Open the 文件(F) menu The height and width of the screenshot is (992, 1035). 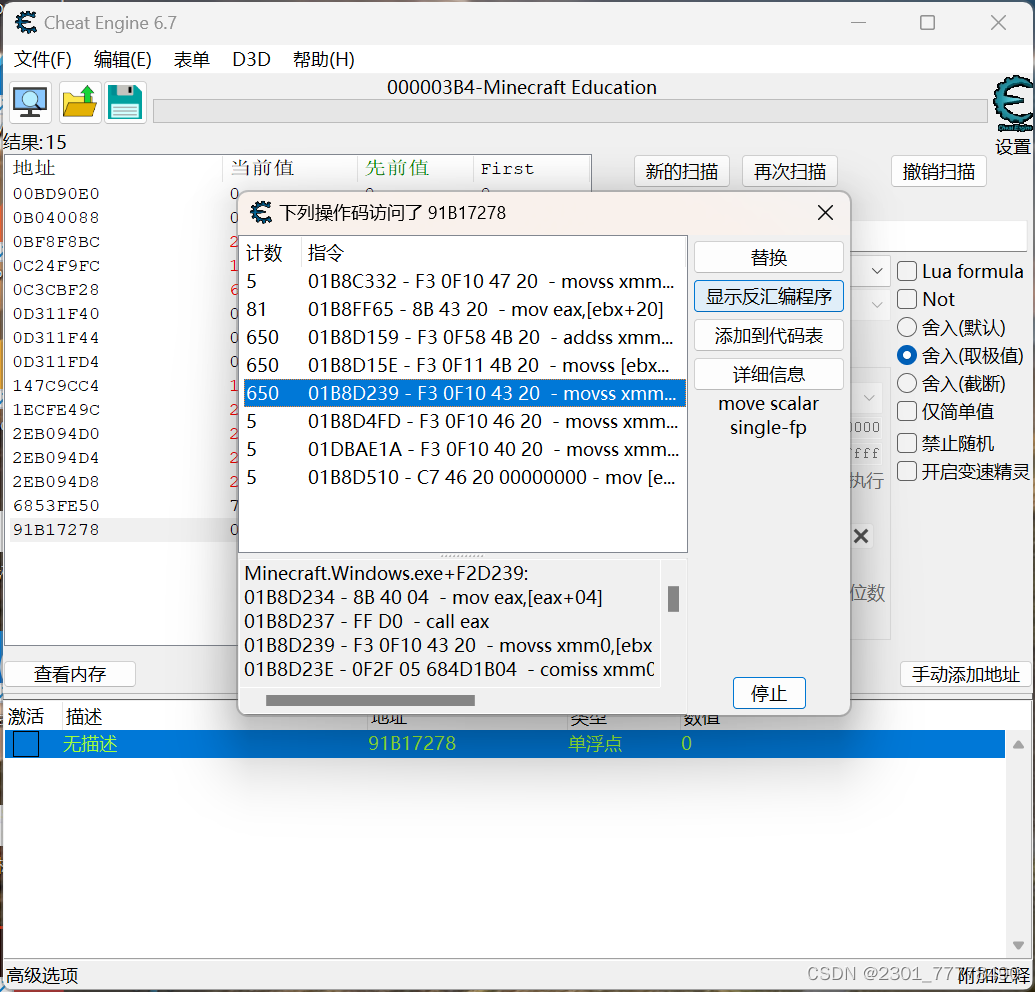click(x=42, y=59)
